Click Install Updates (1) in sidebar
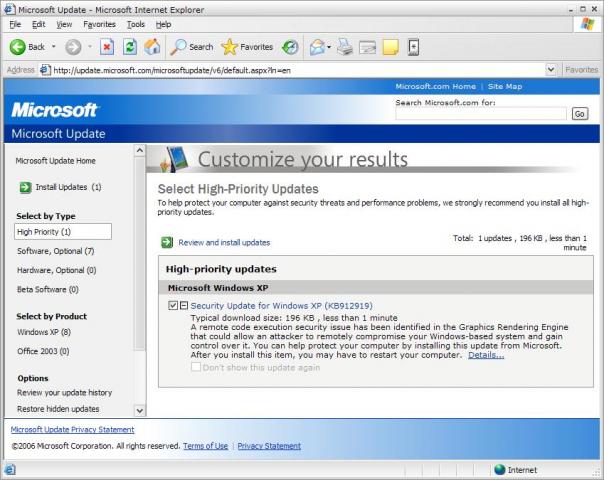 tap(68, 187)
